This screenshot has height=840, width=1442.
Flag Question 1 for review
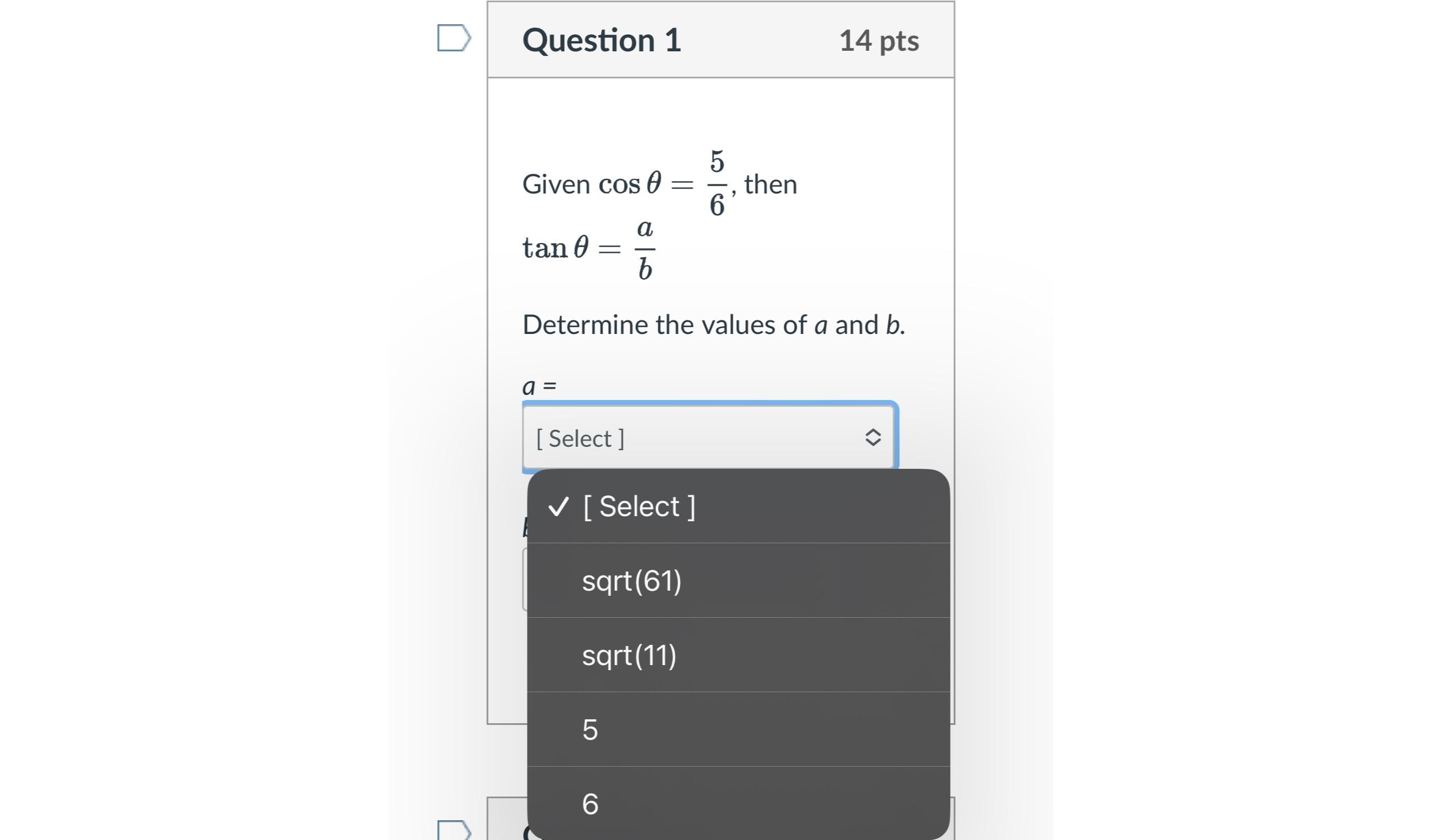click(453, 38)
